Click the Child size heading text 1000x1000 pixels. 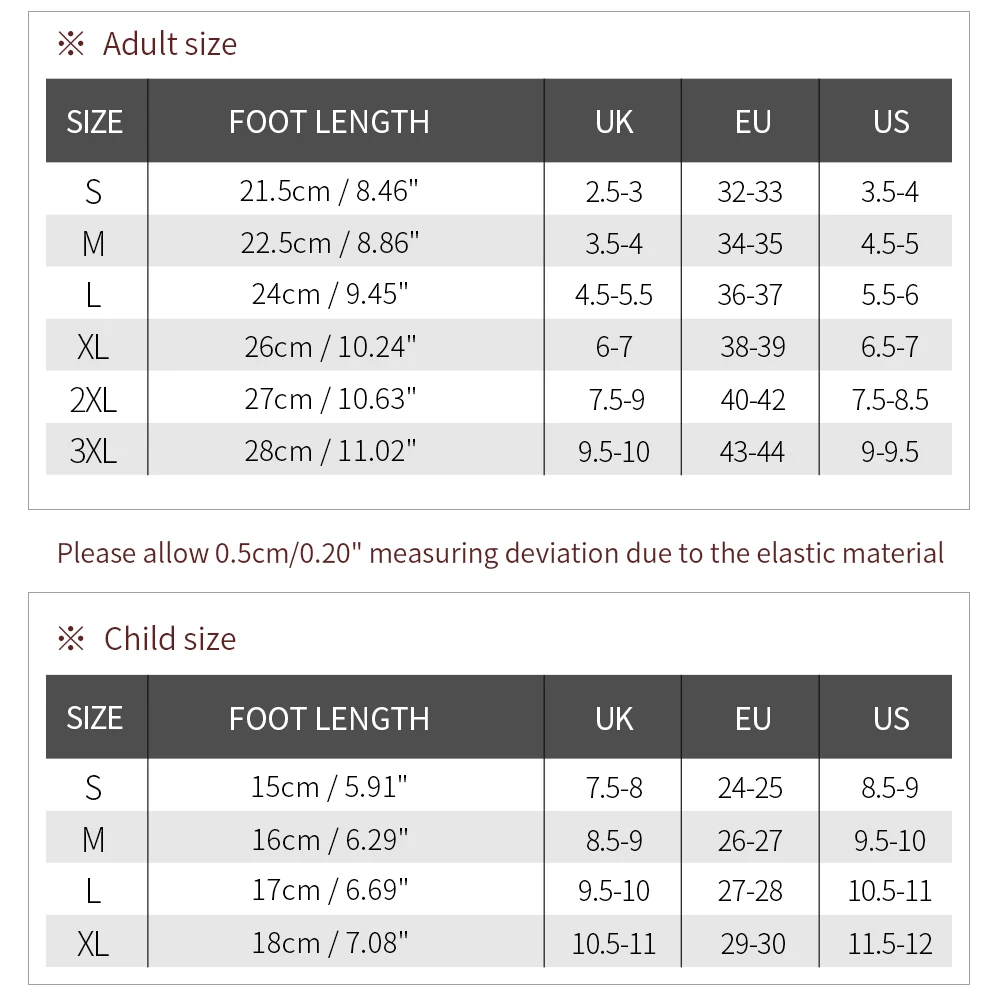(x=170, y=639)
